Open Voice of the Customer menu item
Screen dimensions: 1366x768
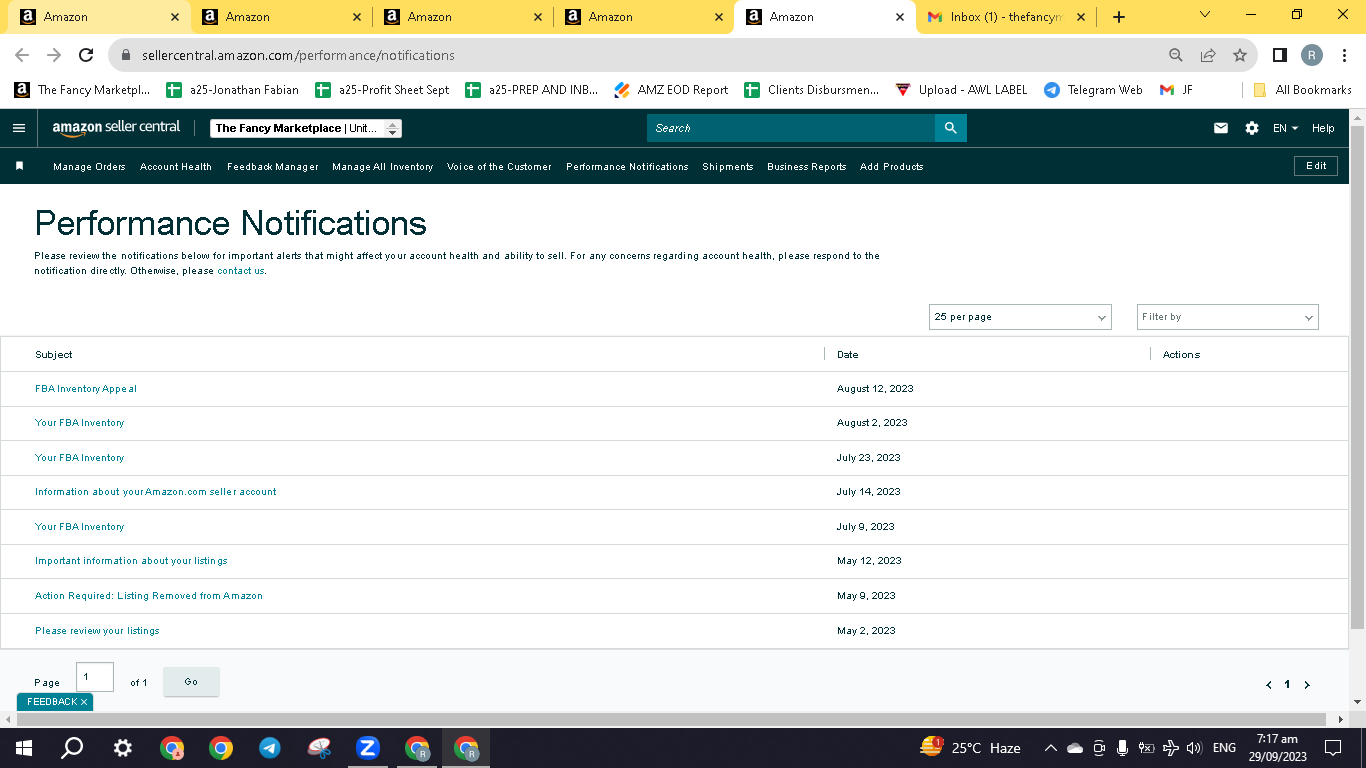pyautogui.click(x=499, y=167)
